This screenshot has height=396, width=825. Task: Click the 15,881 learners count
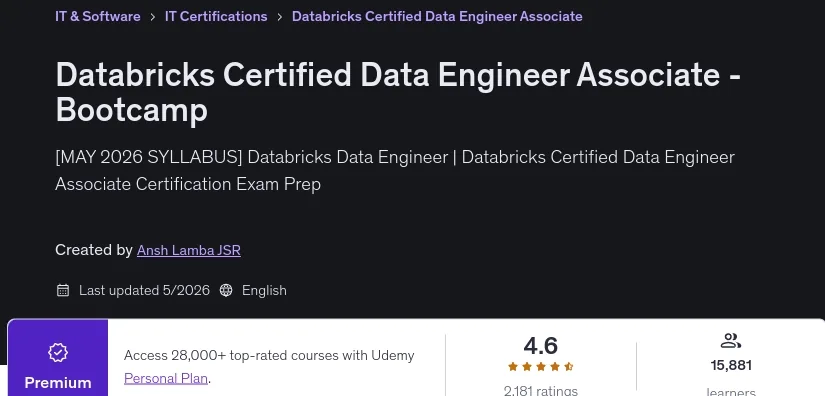(731, 365)
